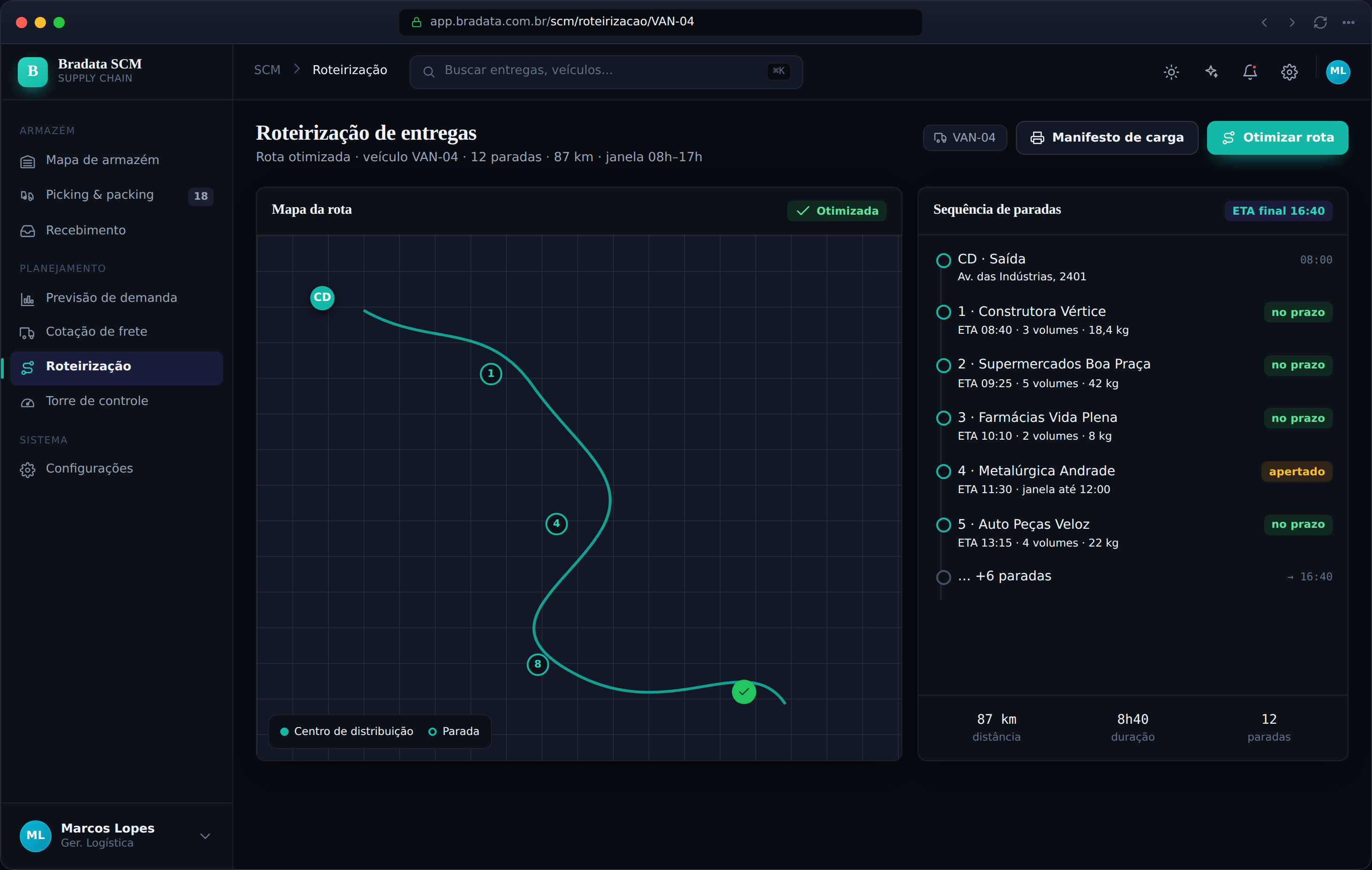Open the browser more options menu
Image resolution: width=1372 pixels, height=870 pixels.
(x=1348, y=22)
